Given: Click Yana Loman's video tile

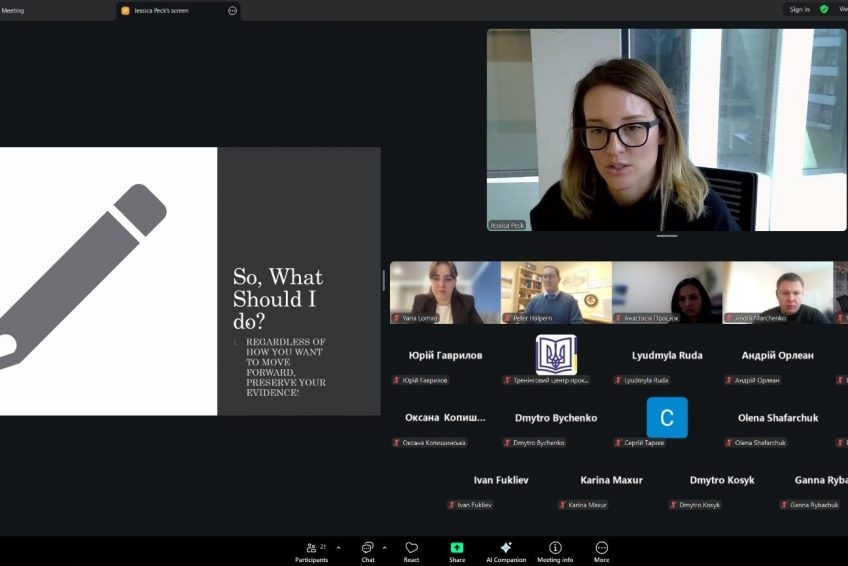Looking at the screenshot, I should pos(445,292).
